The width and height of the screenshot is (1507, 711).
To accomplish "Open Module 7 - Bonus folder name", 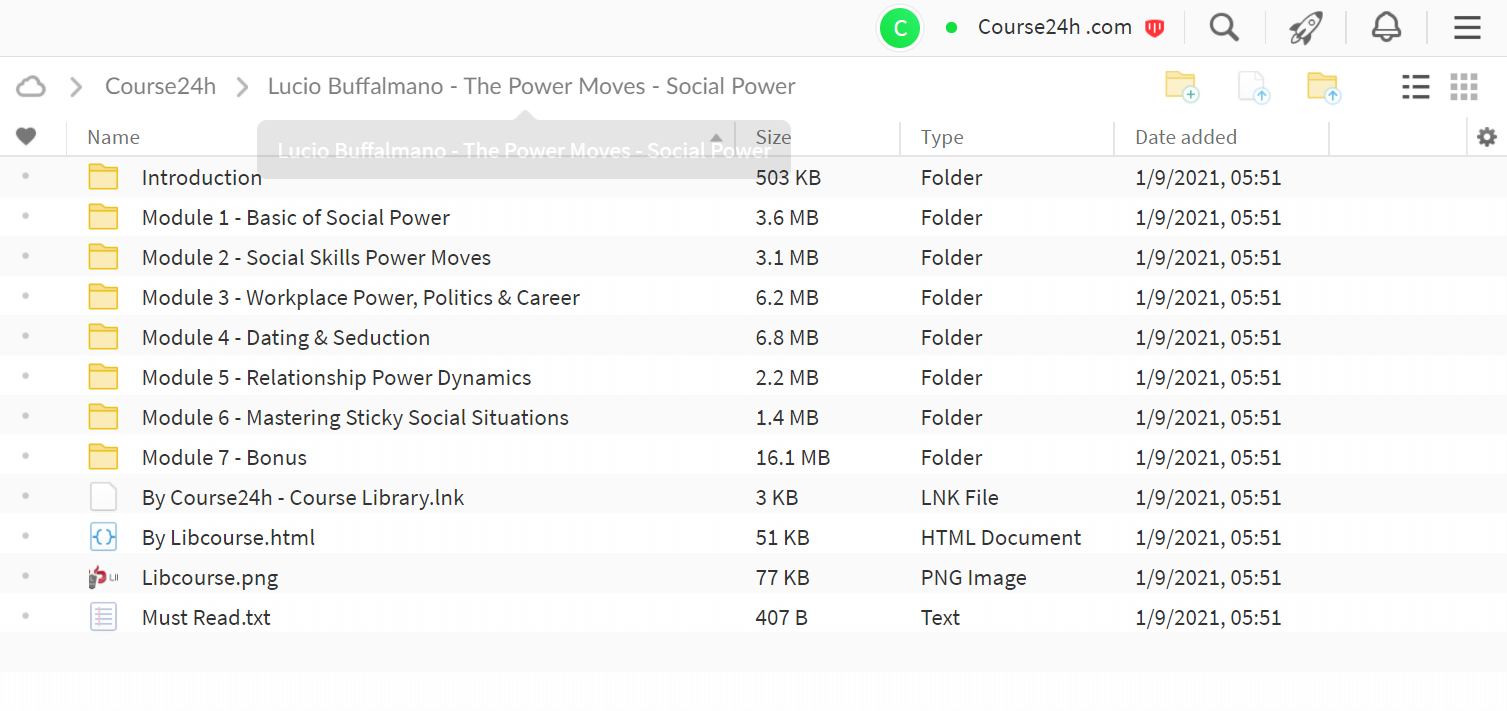I will point(224,457).
